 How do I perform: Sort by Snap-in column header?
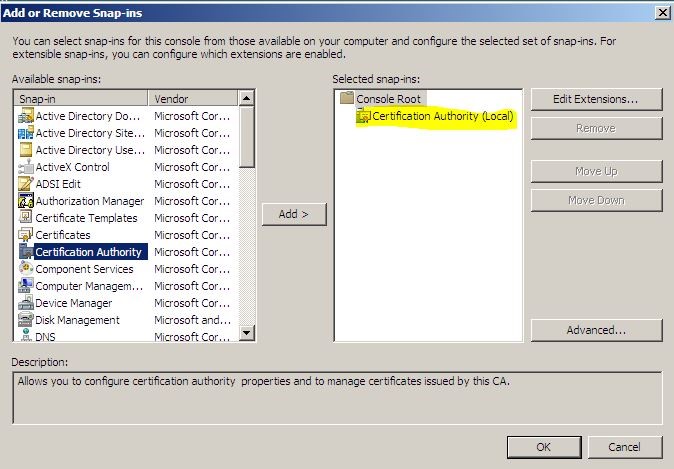click(81, 98)
